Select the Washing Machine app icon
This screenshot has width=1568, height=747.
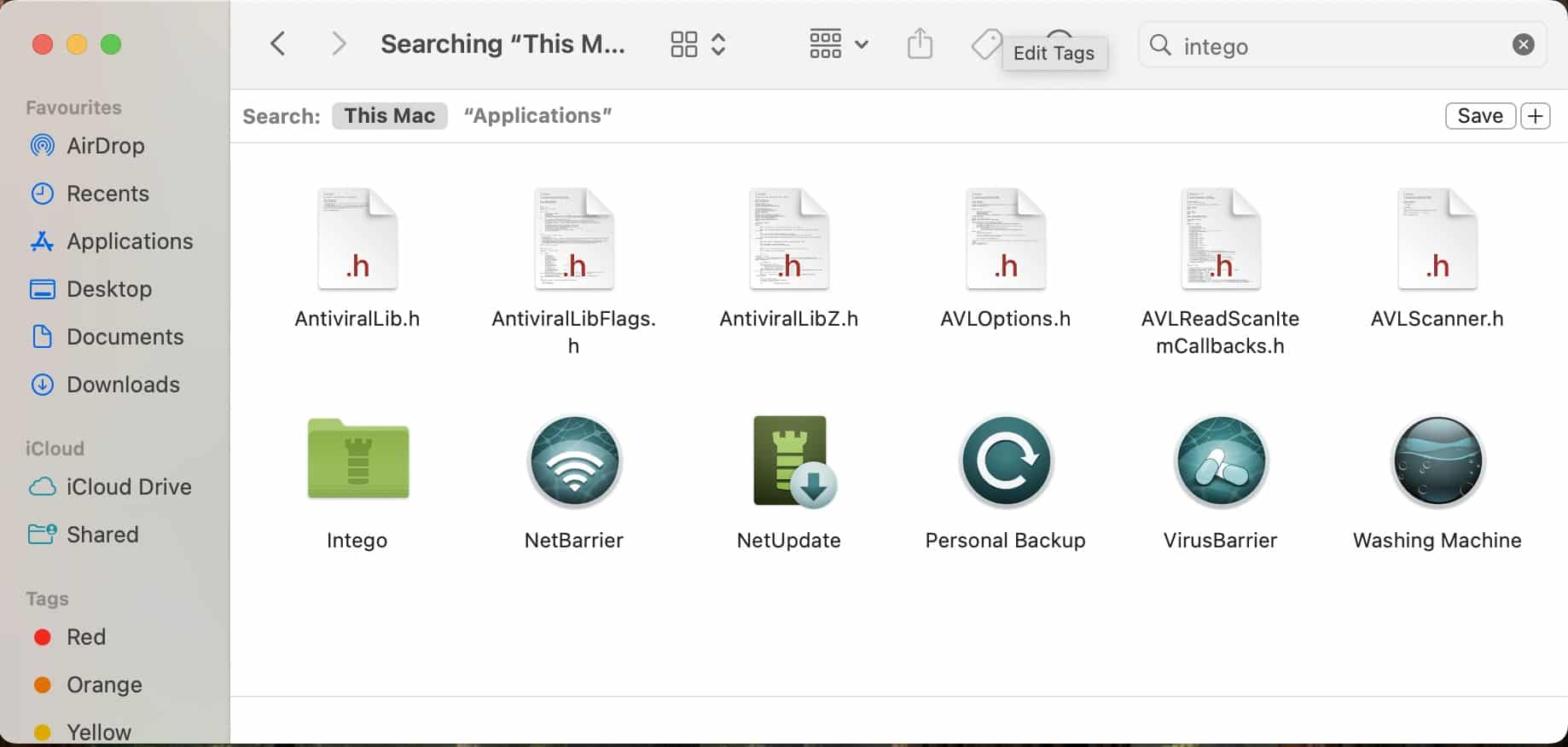tap(1437, 461)
